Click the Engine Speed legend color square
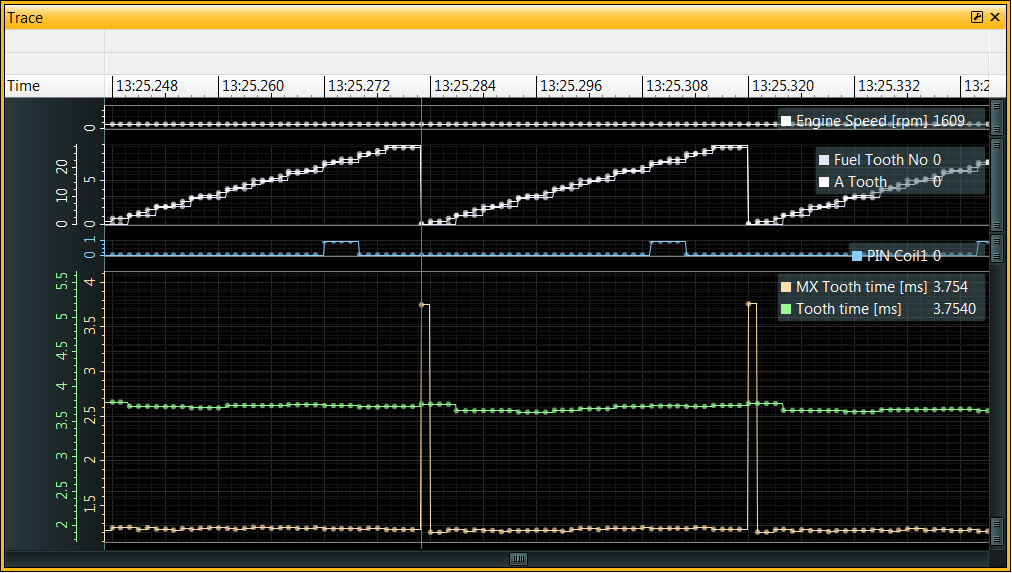Image resolution: width=1012 pixels, height=573 pixels. click(786, 121)
